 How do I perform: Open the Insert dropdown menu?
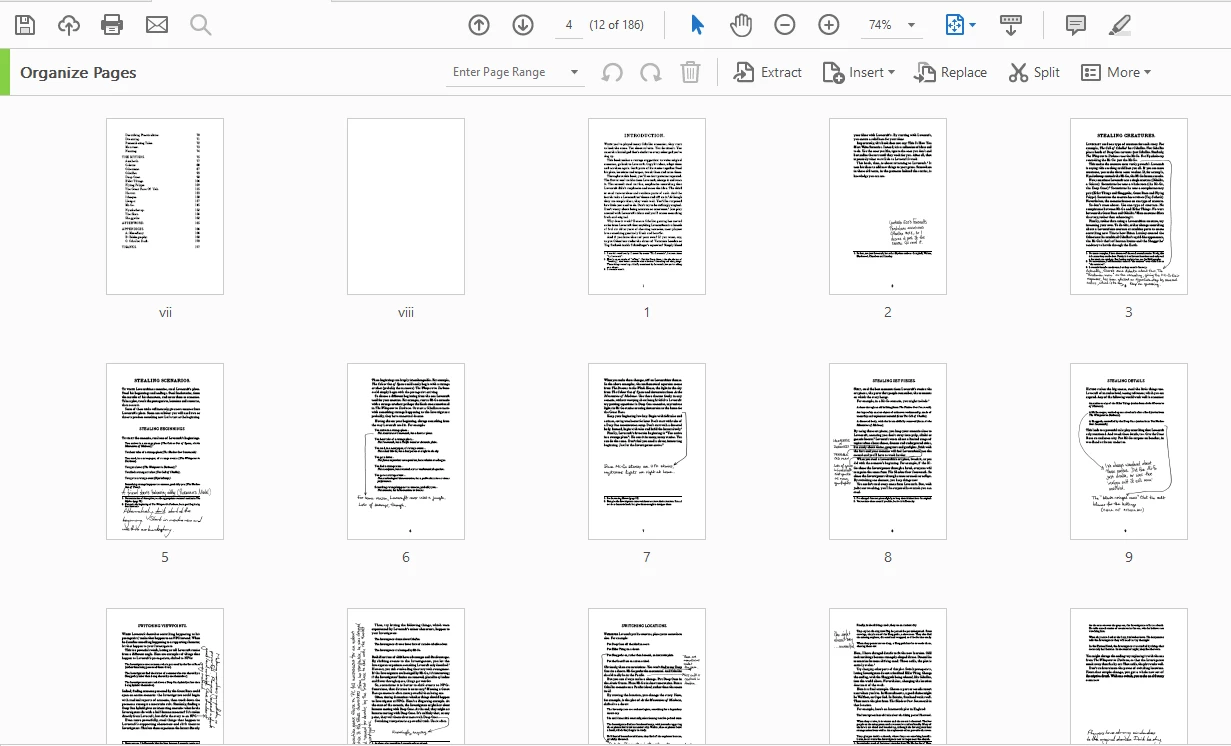pos(858,72)
